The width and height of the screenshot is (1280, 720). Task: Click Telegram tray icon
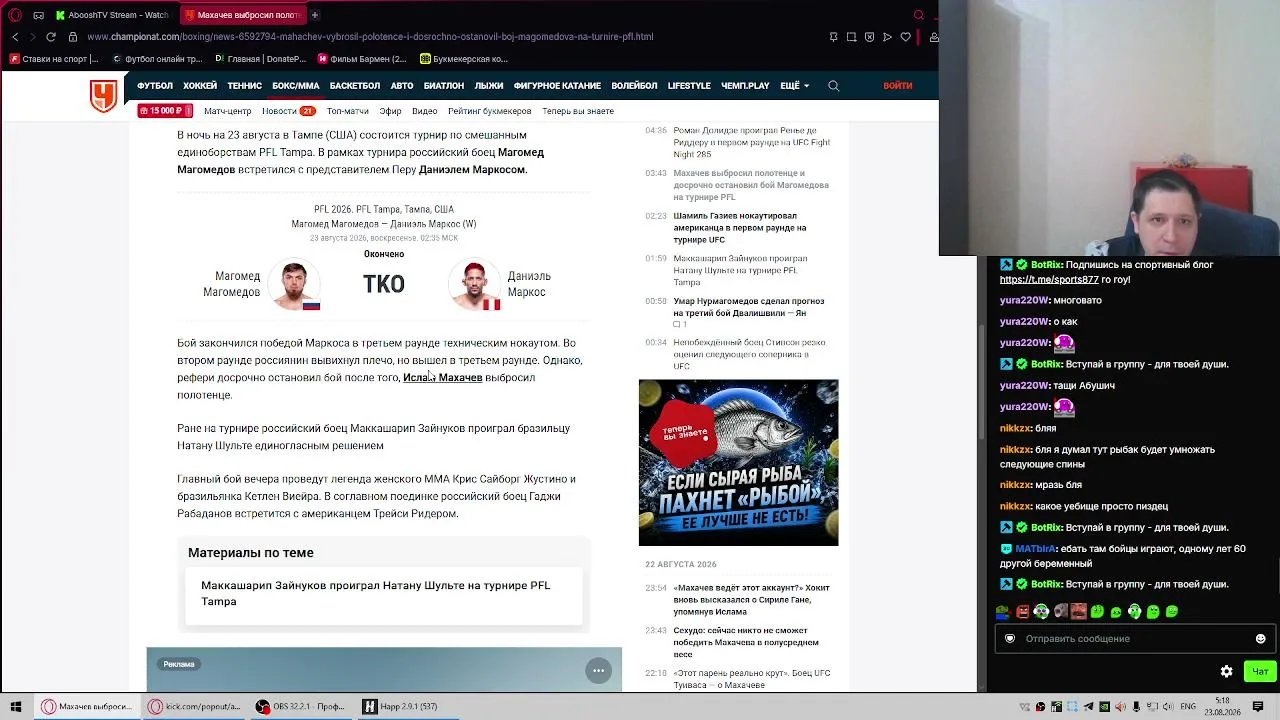(x=1089, y=707)
